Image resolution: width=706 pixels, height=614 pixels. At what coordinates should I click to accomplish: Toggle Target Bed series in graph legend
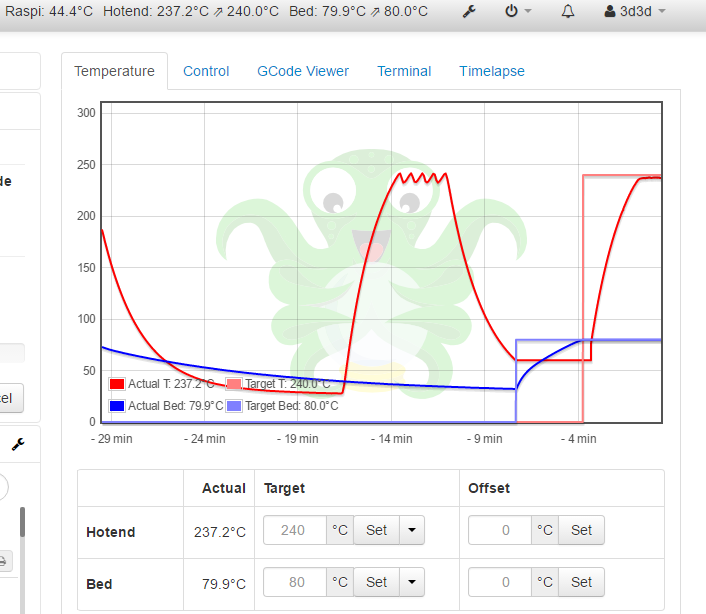tap(283, 406)
